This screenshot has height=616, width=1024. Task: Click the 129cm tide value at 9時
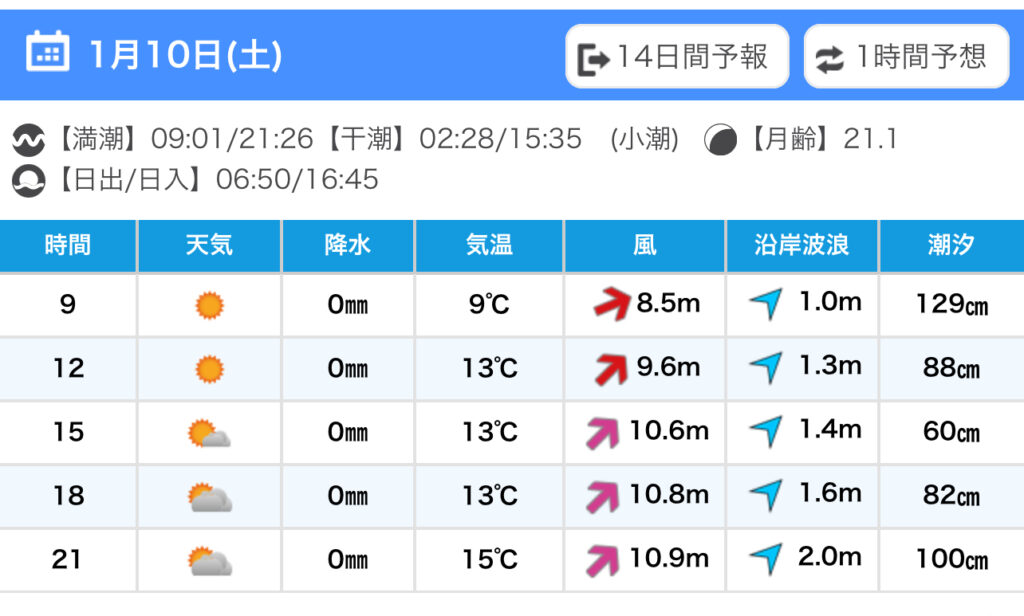[x=951, y=305]
